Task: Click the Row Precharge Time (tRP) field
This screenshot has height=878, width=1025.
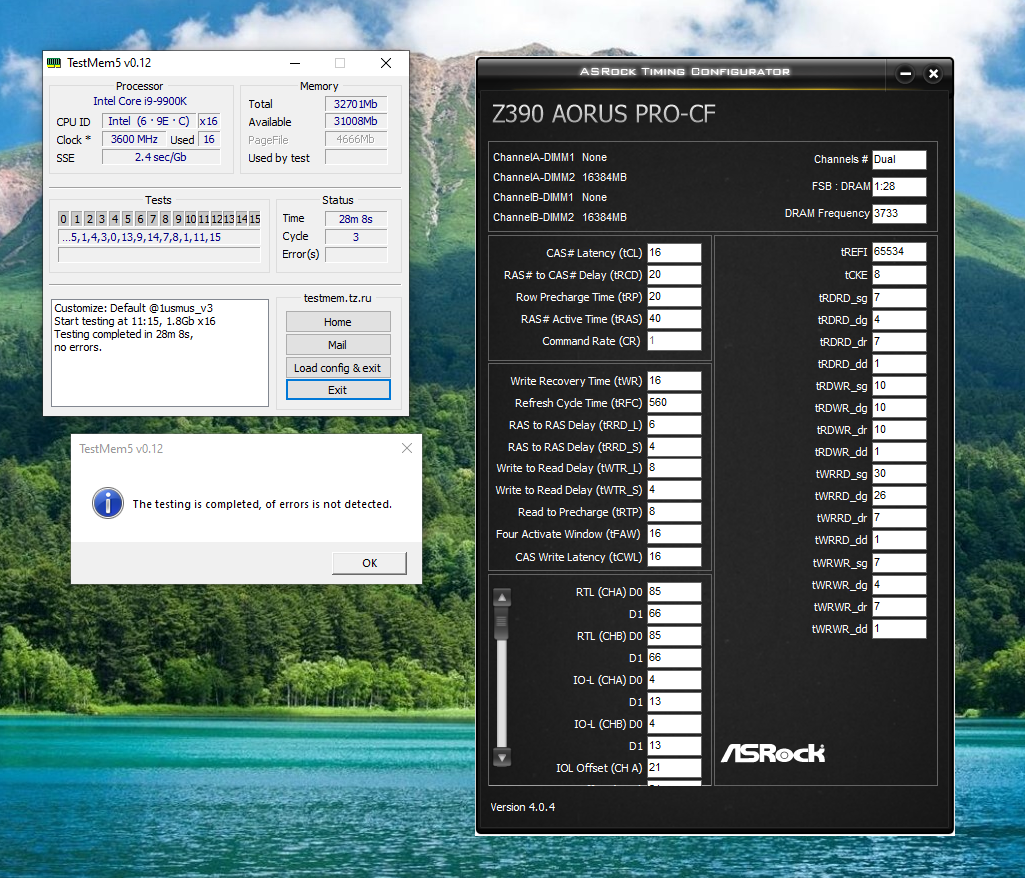Action: (x=674, y=297)
